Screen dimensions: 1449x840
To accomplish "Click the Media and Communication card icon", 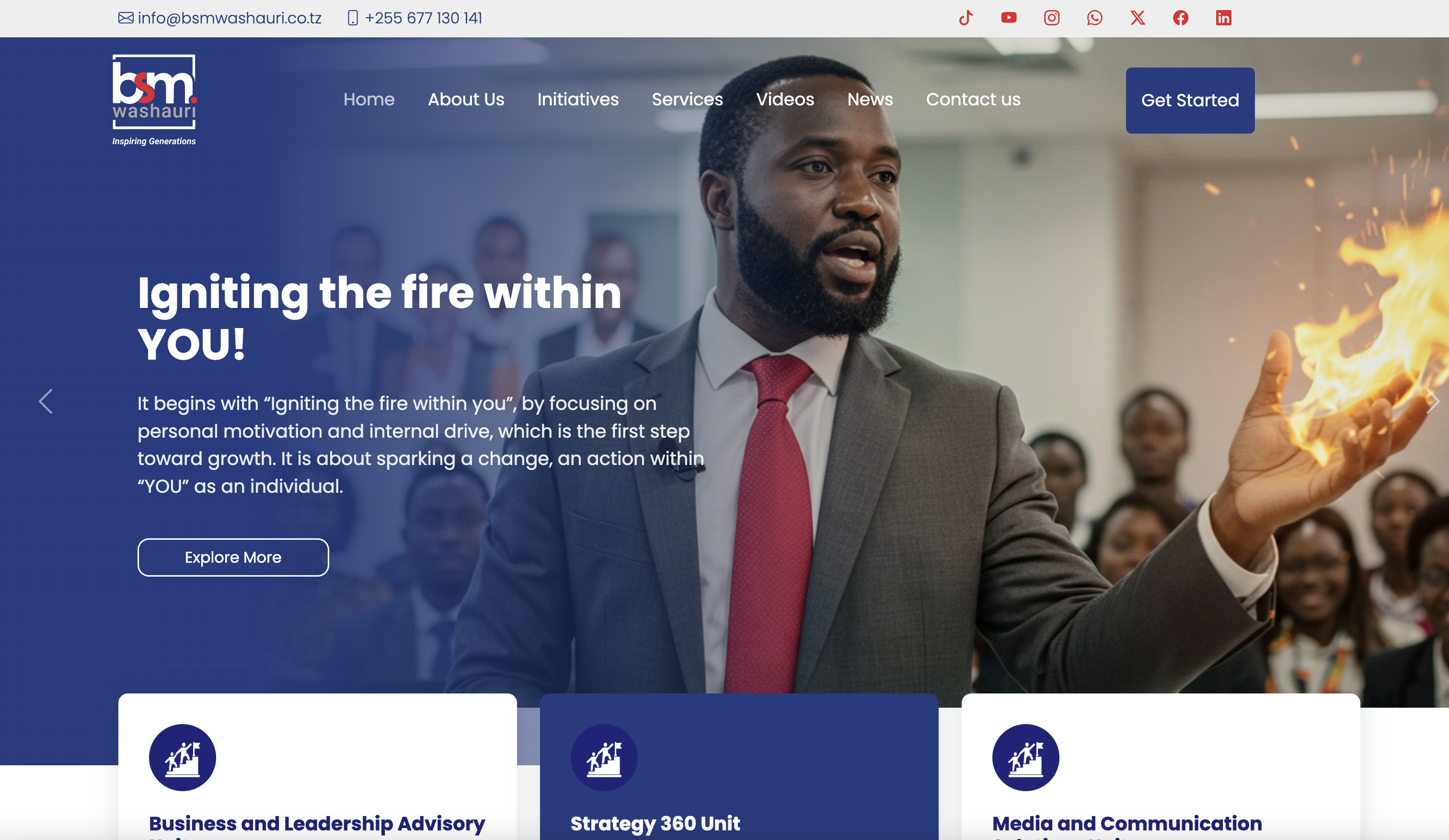I will pos(1025,757).
